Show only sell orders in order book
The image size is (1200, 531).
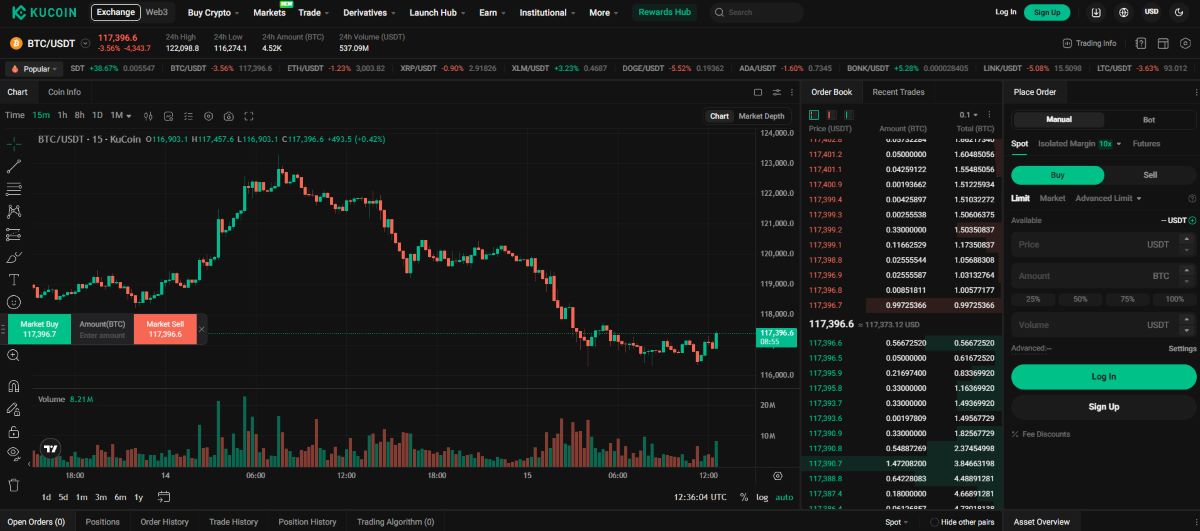tap(832, 115)
